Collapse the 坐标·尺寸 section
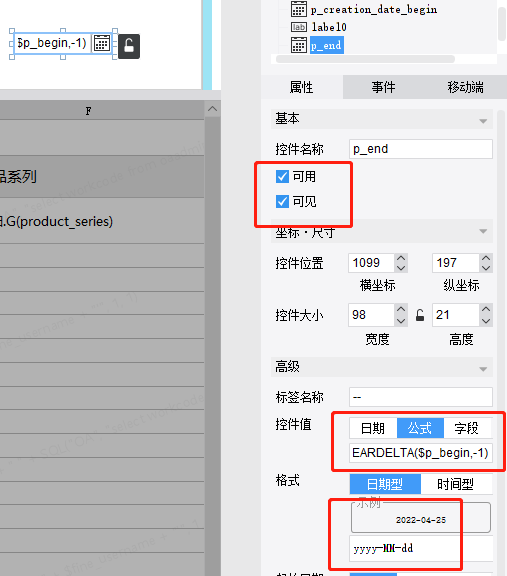The width and height of the screenshot is (507, 576). click(483, 231)
